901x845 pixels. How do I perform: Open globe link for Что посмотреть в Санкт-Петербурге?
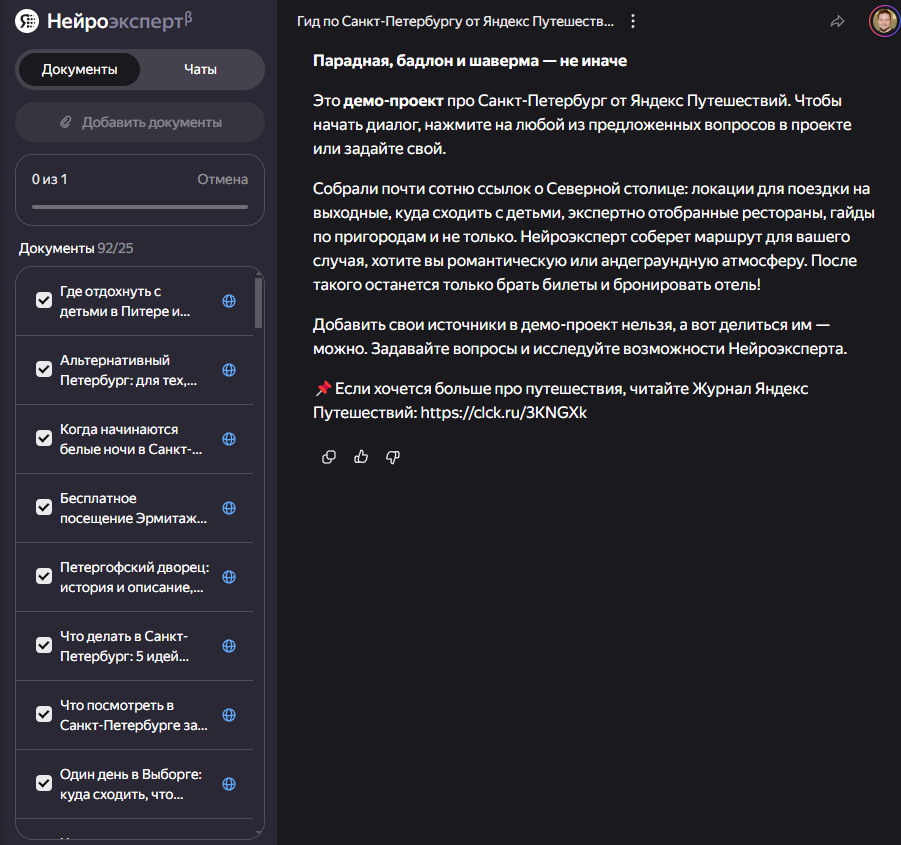(x=229, y=715)
